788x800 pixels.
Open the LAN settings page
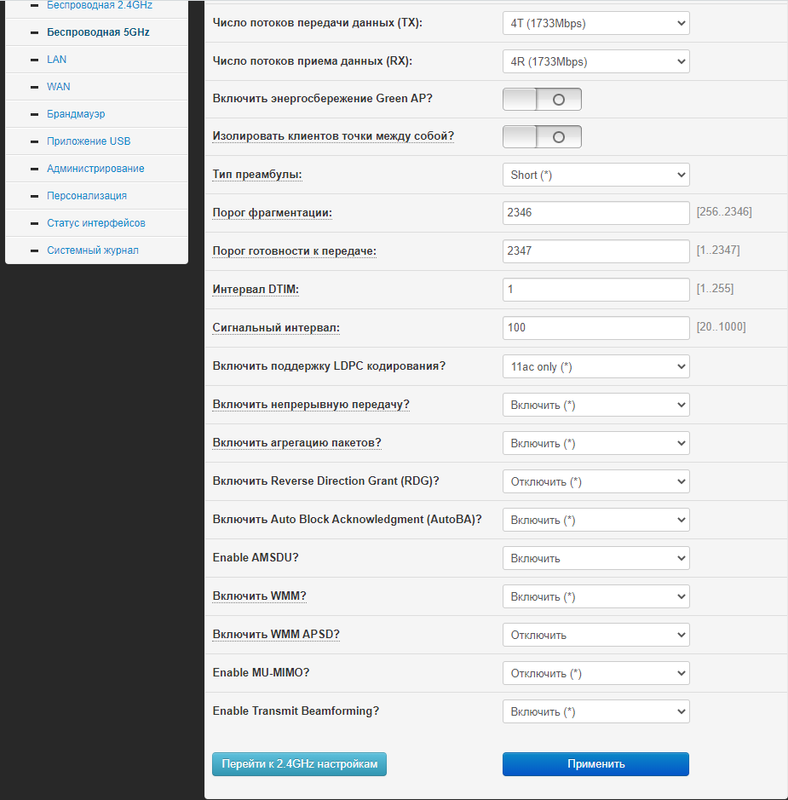click(57, 59)
